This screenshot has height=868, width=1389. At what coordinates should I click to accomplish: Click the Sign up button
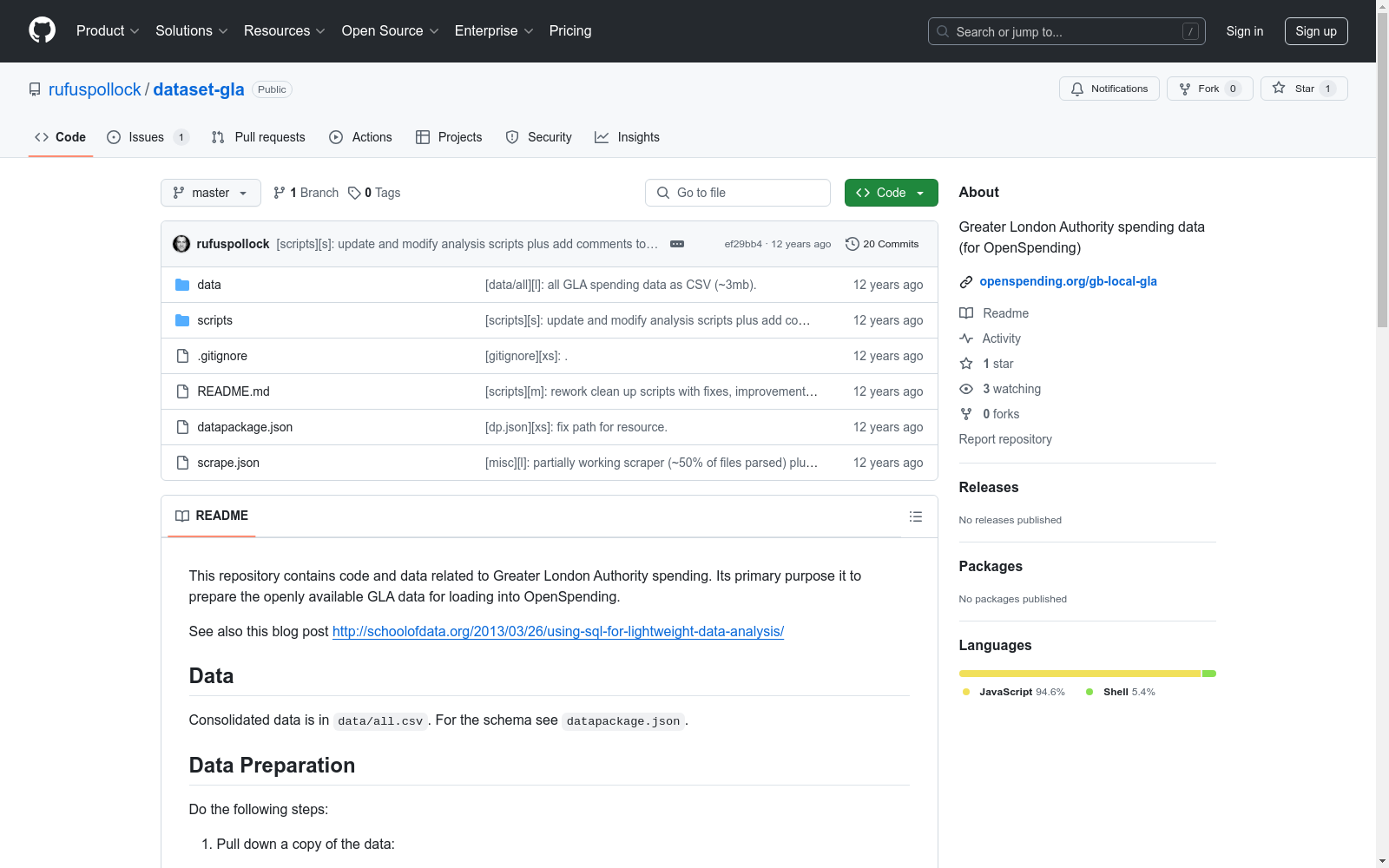coord(1316,31)
